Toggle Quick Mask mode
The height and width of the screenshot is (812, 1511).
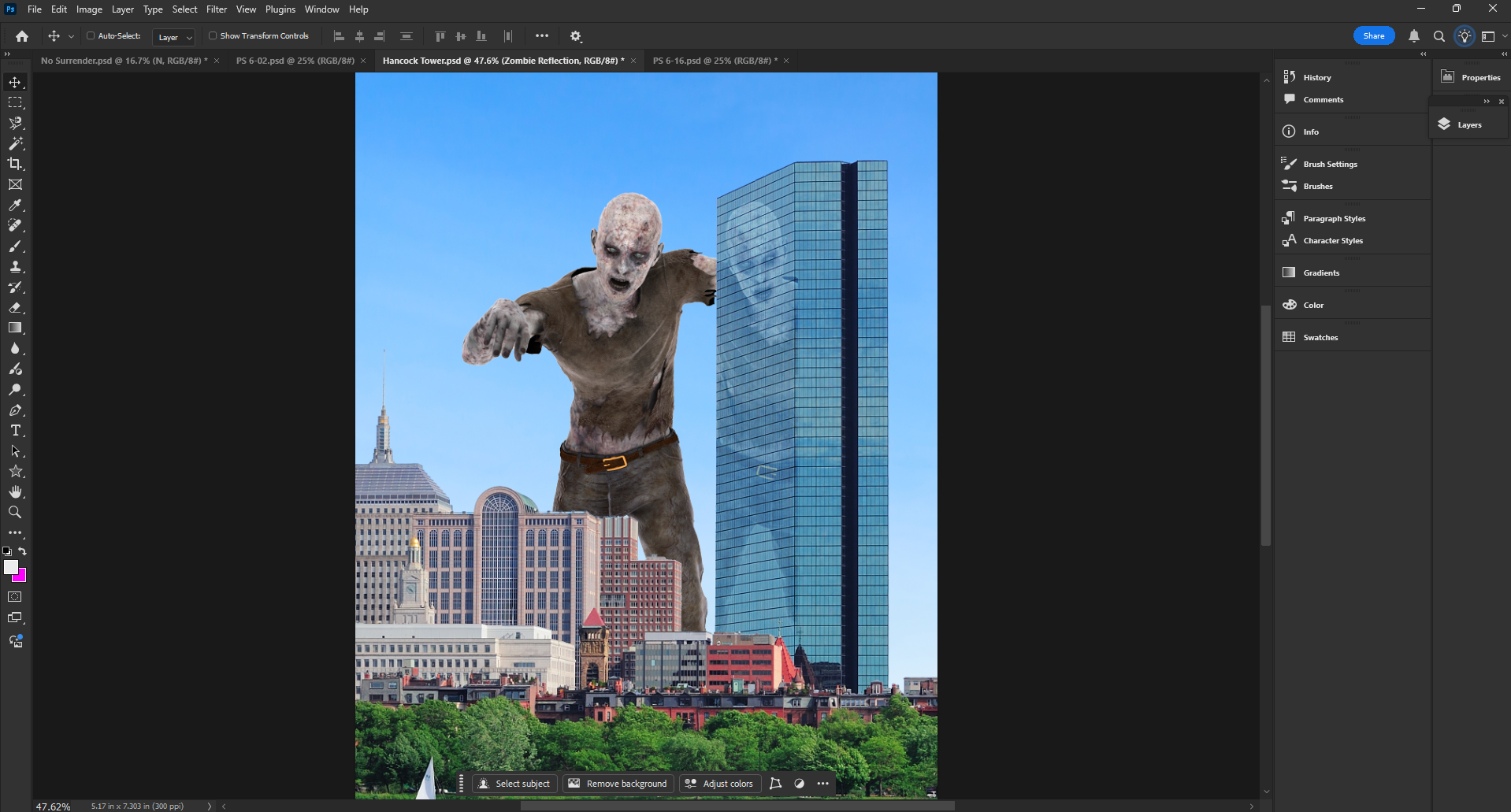15,597
